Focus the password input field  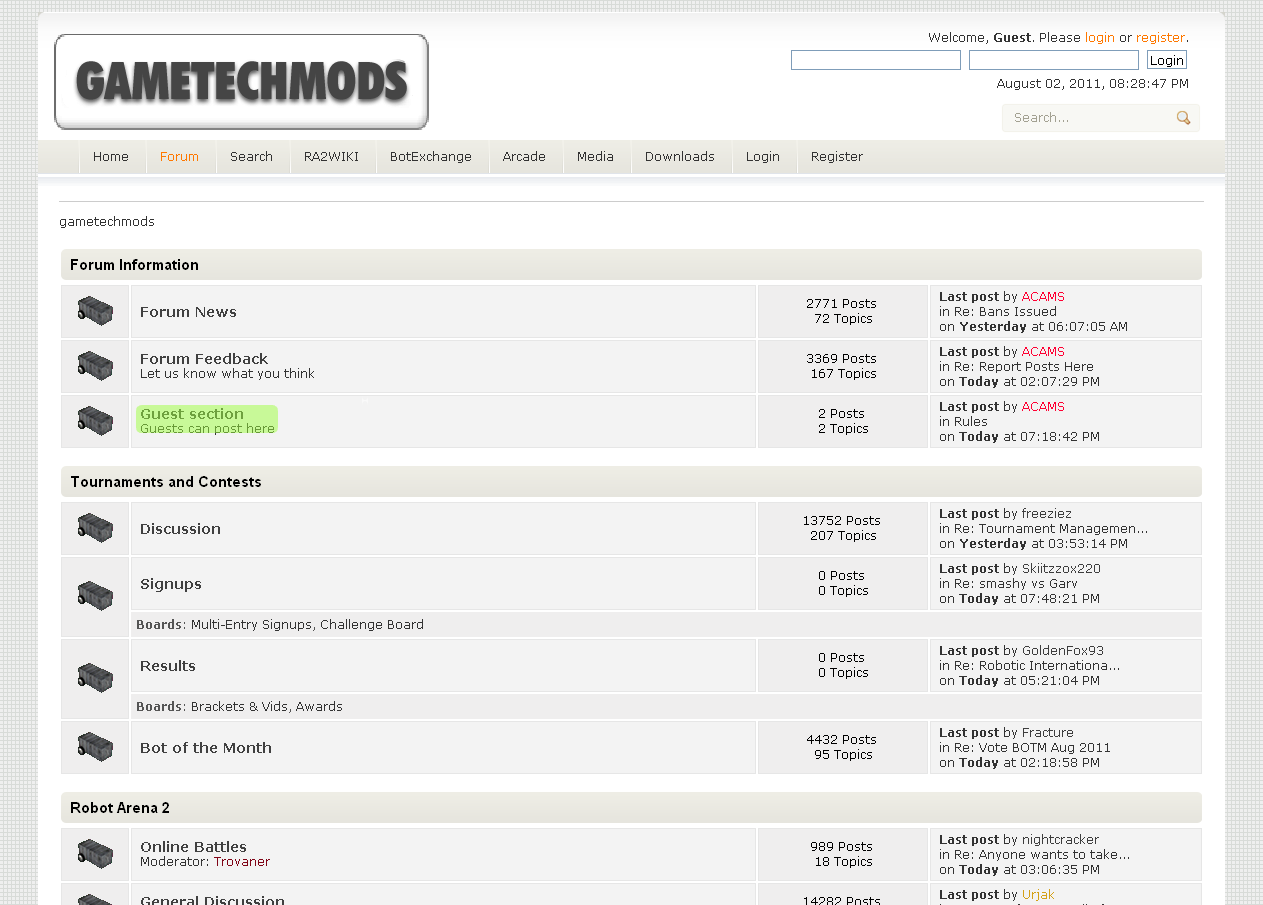pos(1054,60)
